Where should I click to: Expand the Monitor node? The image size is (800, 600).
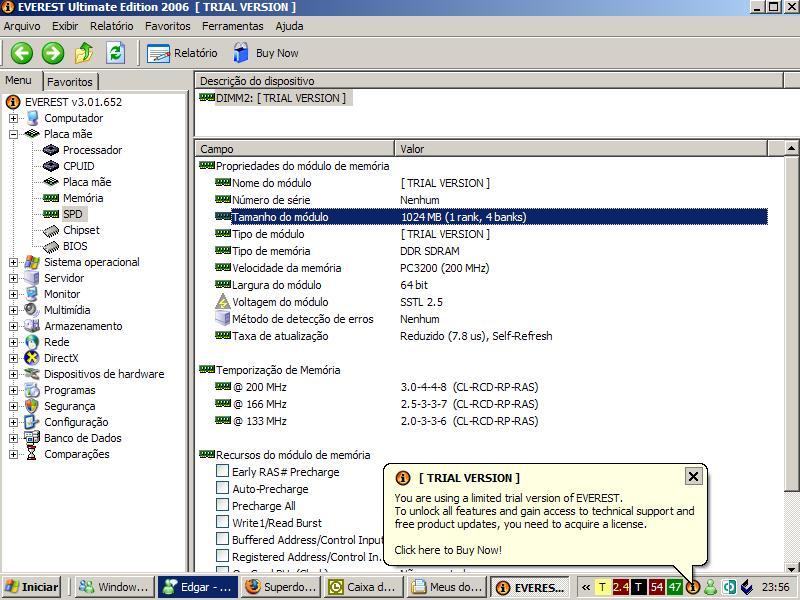[x=13, y=294]
